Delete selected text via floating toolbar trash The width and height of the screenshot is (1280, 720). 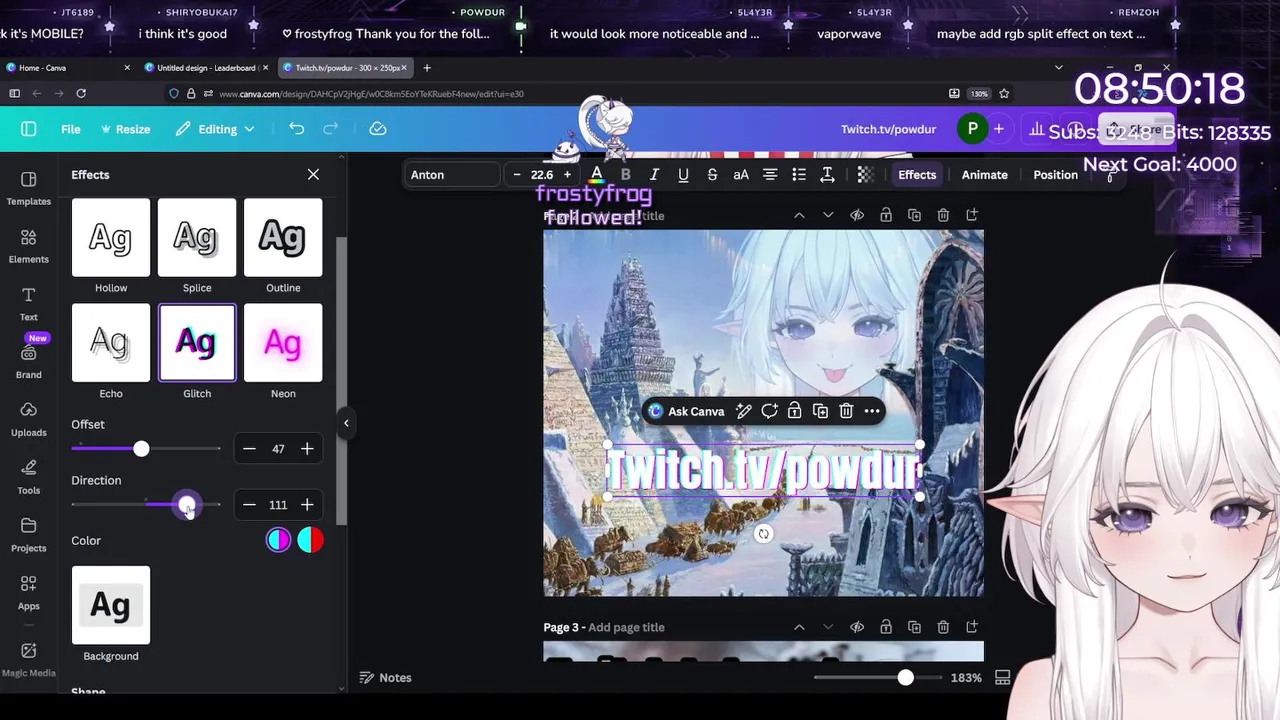click(x=846, y=411)
